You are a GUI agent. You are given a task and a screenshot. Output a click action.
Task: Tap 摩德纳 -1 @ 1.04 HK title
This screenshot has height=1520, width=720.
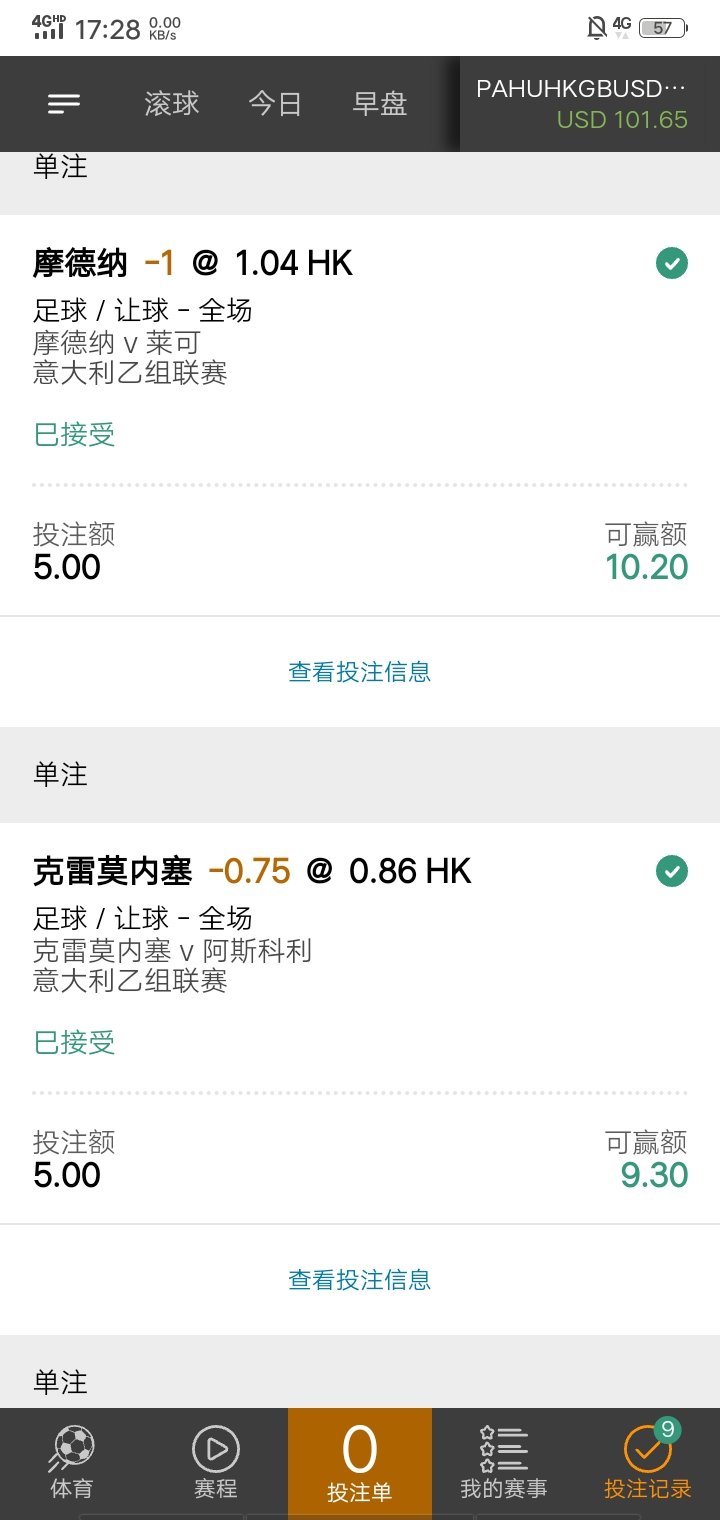point(193,263)
